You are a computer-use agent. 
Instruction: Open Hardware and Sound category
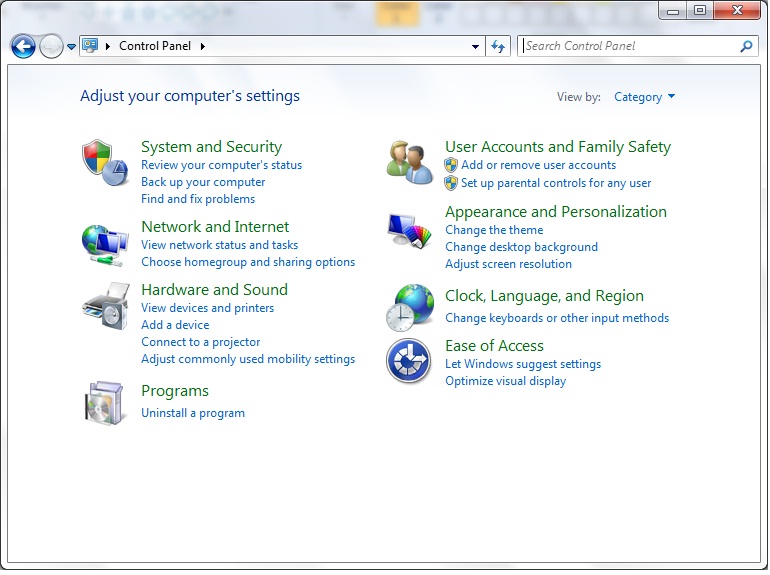click(214, 289)
